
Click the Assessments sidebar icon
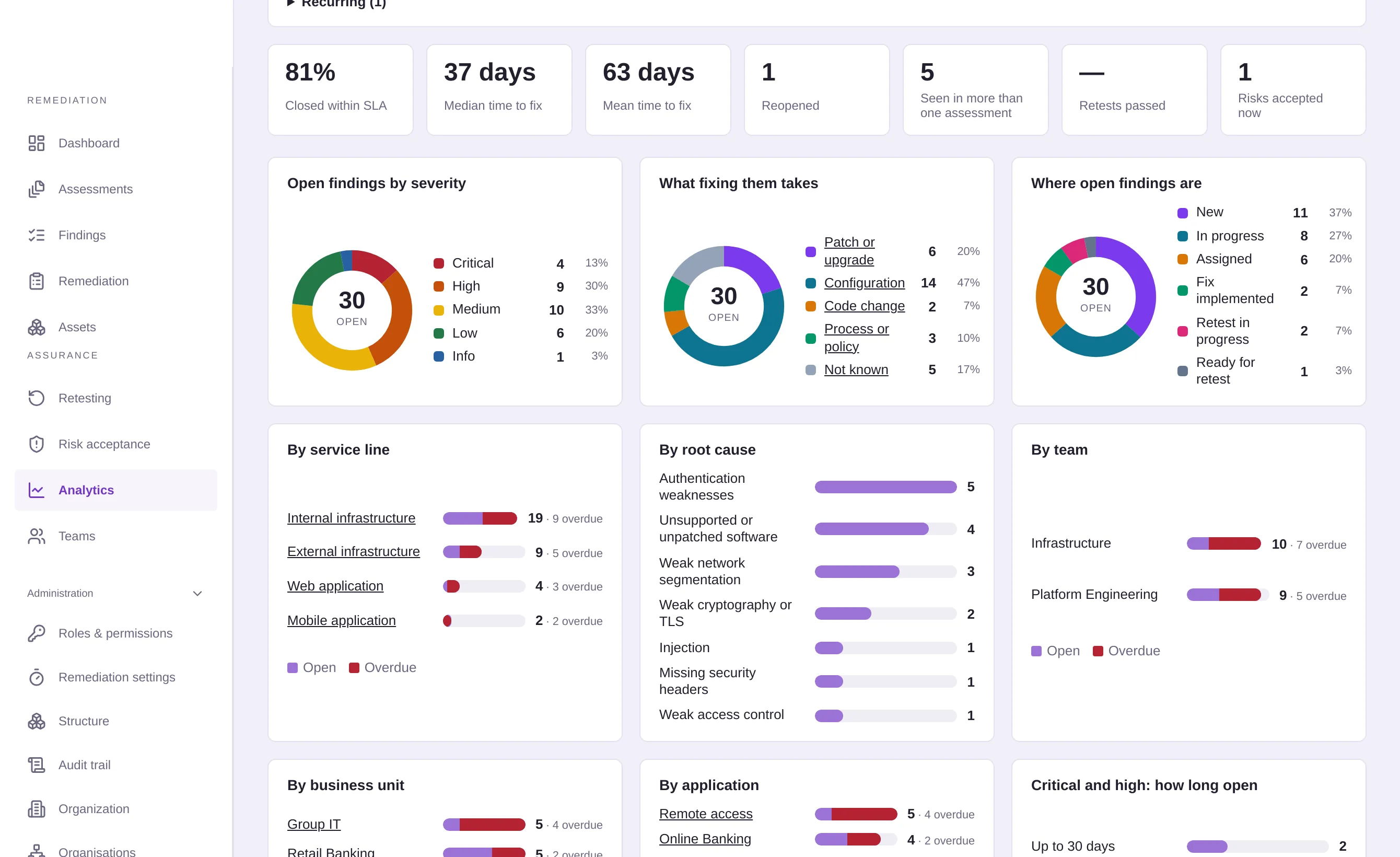[x=37, y=189]
